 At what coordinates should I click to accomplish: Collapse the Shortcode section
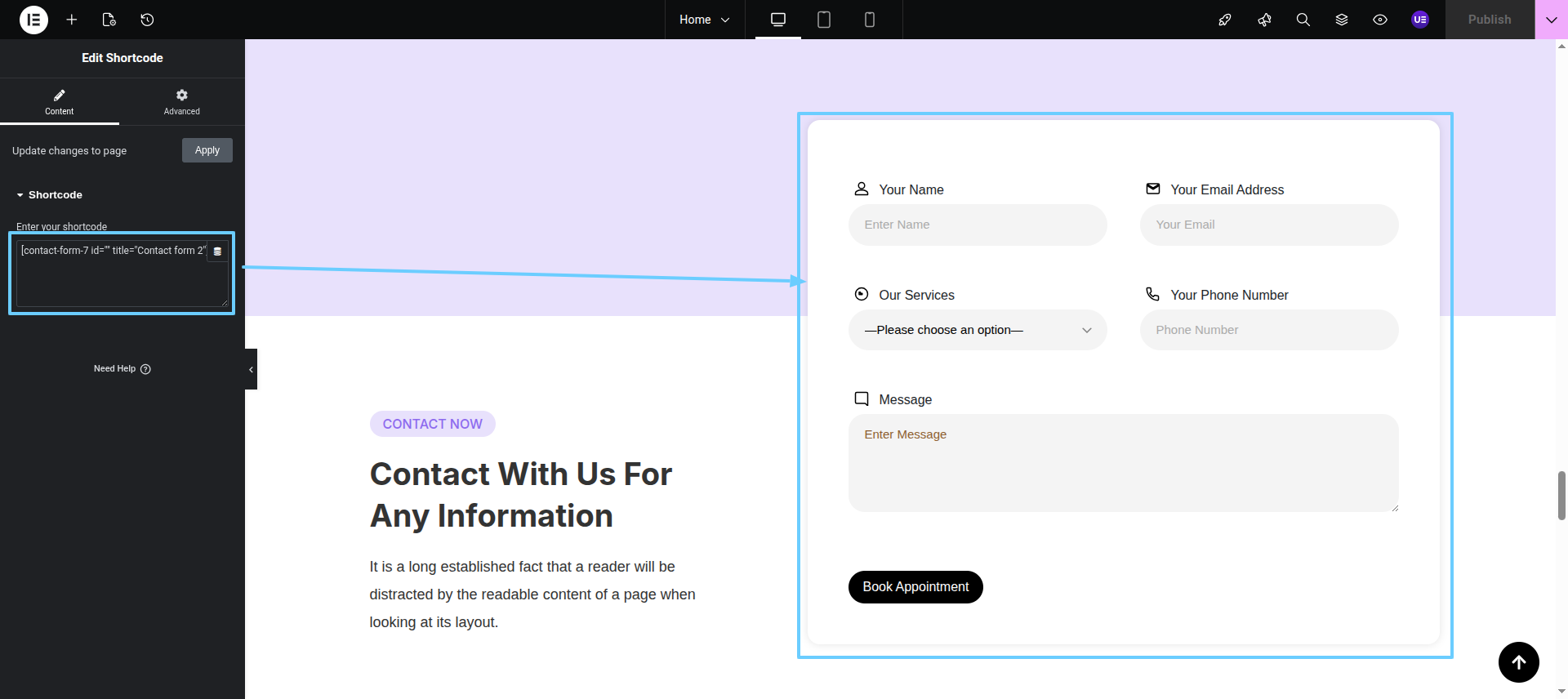[x=49, y=195]
